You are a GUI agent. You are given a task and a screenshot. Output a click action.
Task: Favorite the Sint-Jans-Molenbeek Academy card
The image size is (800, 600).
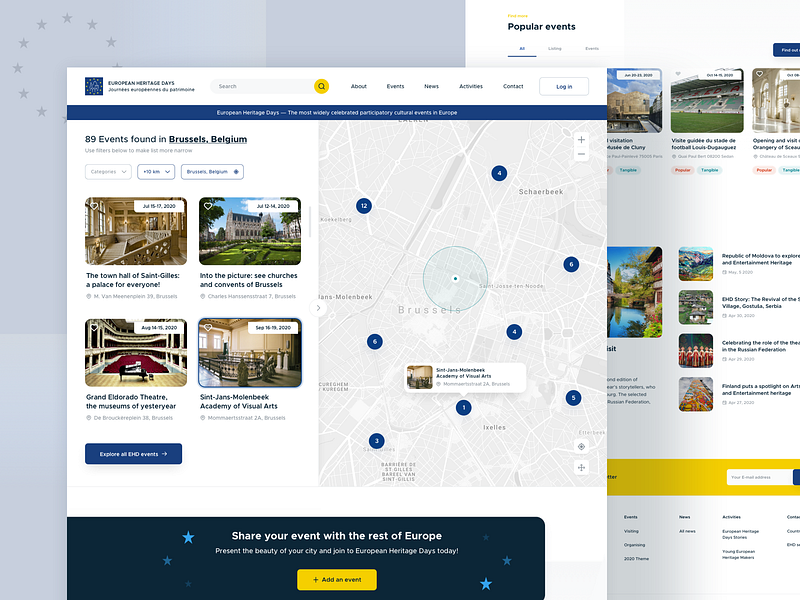click(x=208, y=328)
